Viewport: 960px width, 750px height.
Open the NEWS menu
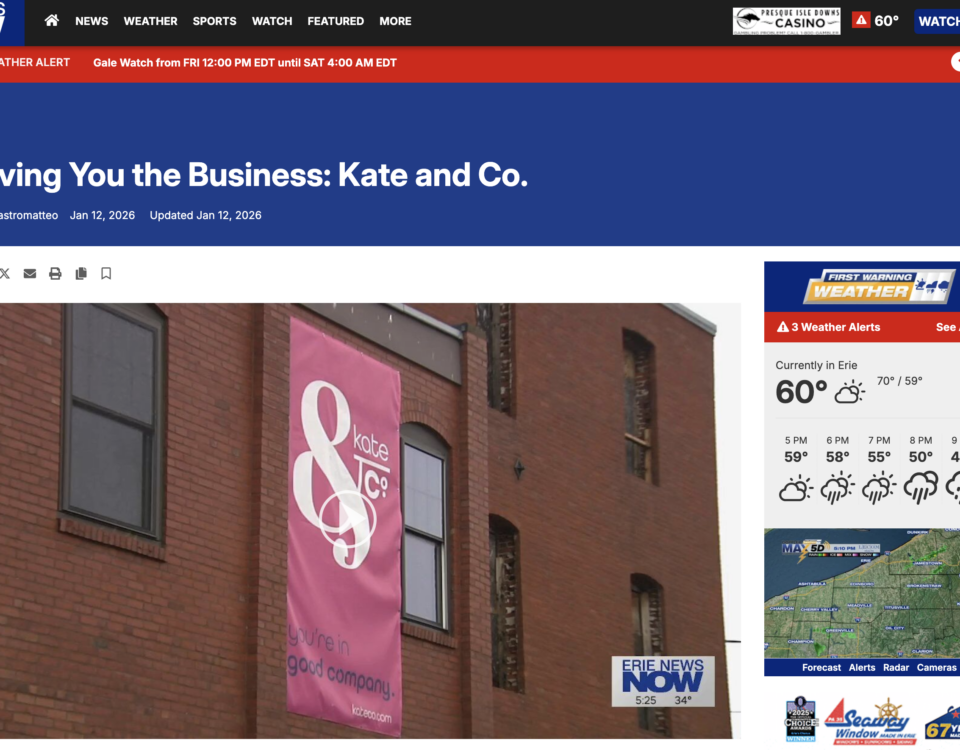pos(92,21)
